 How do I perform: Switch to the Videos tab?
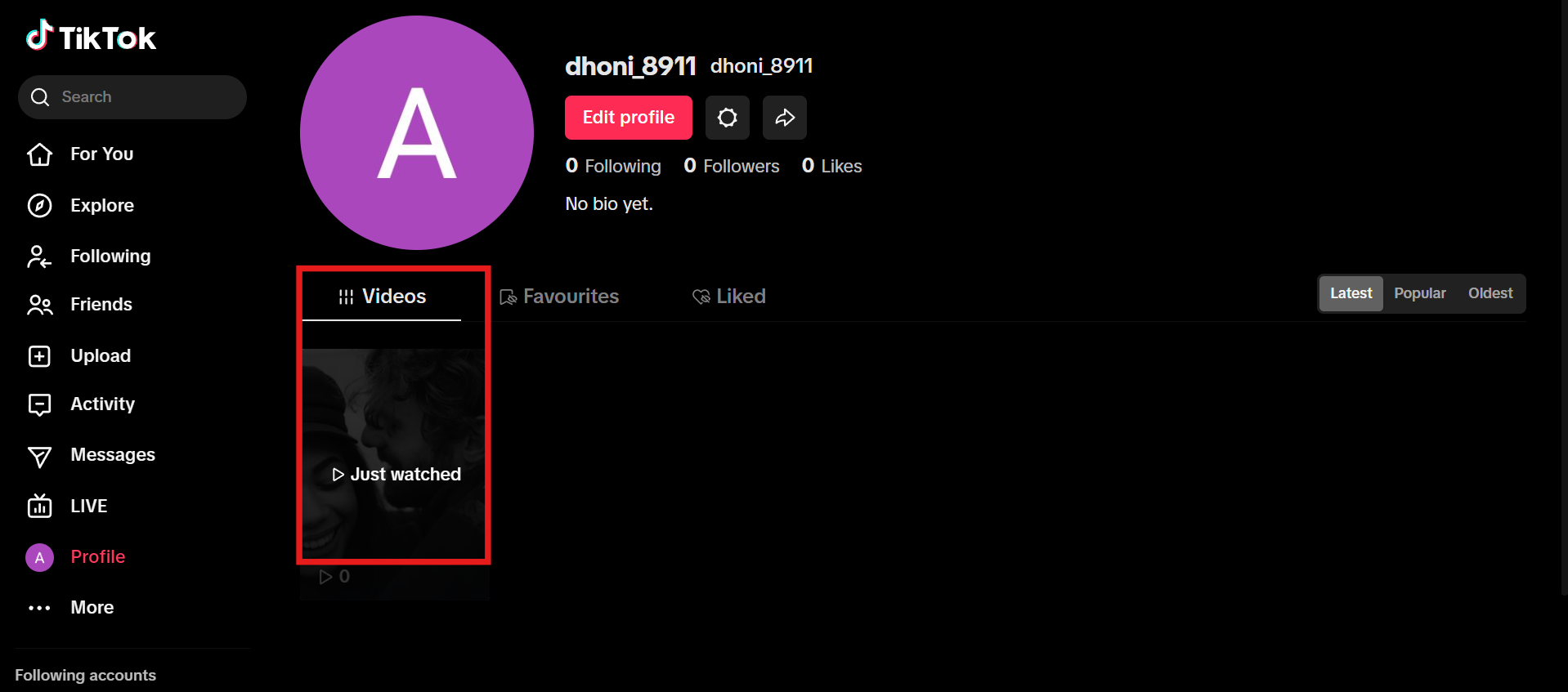[382, 297]
